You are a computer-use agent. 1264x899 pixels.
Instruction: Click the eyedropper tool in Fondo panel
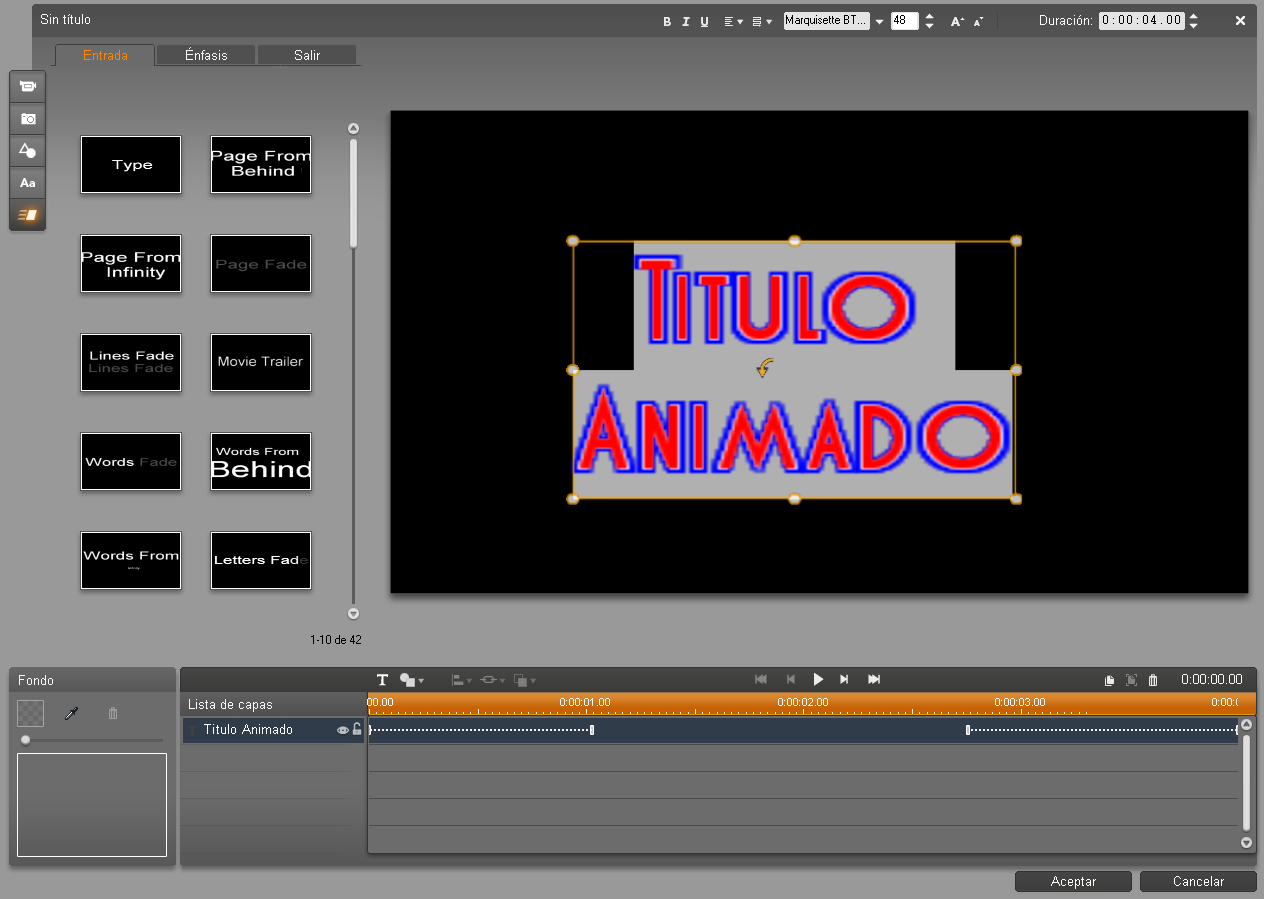pyautogui.click(x=72, y=713)
